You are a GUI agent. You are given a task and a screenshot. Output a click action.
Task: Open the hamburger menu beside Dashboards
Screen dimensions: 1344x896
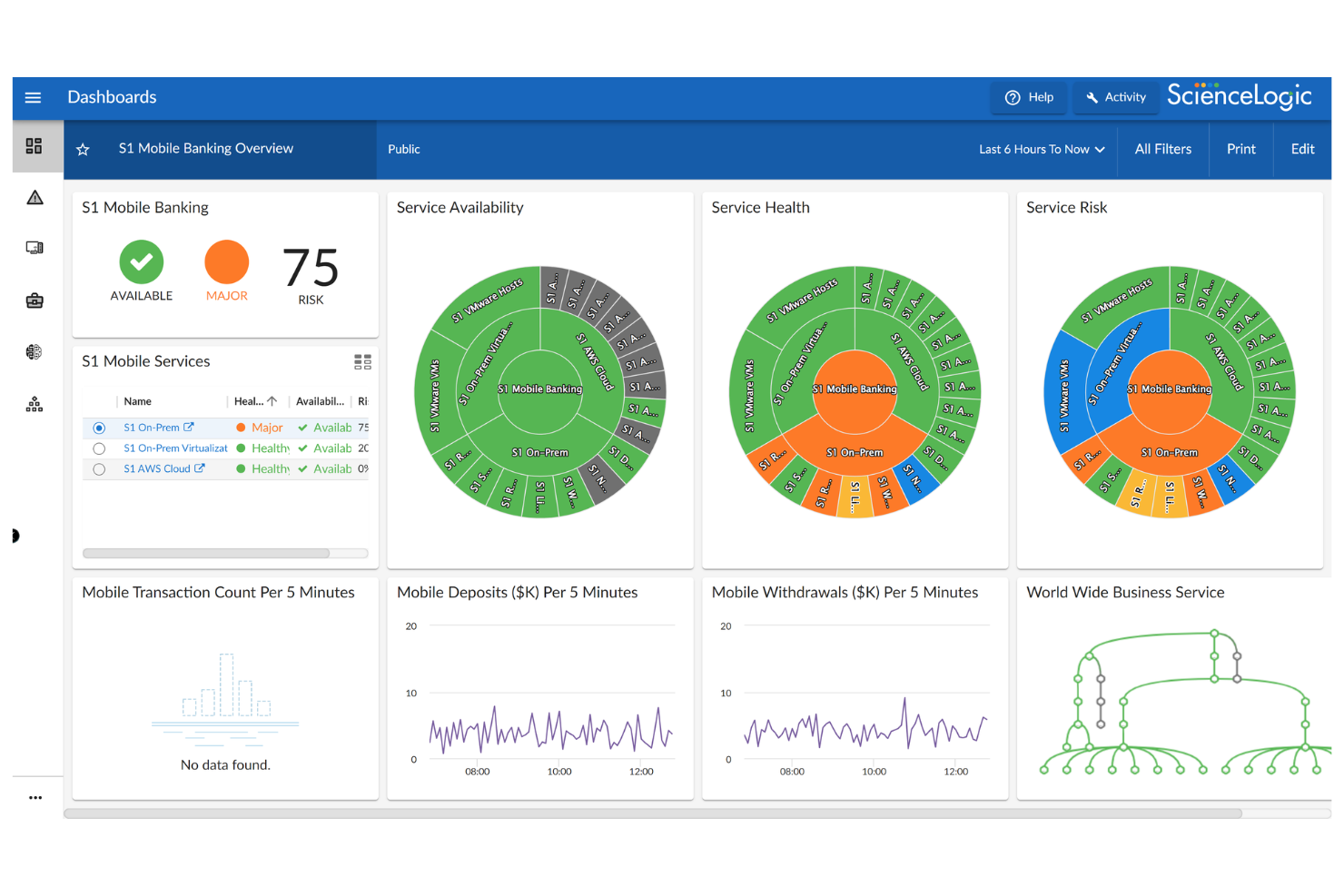click(33, 97)
